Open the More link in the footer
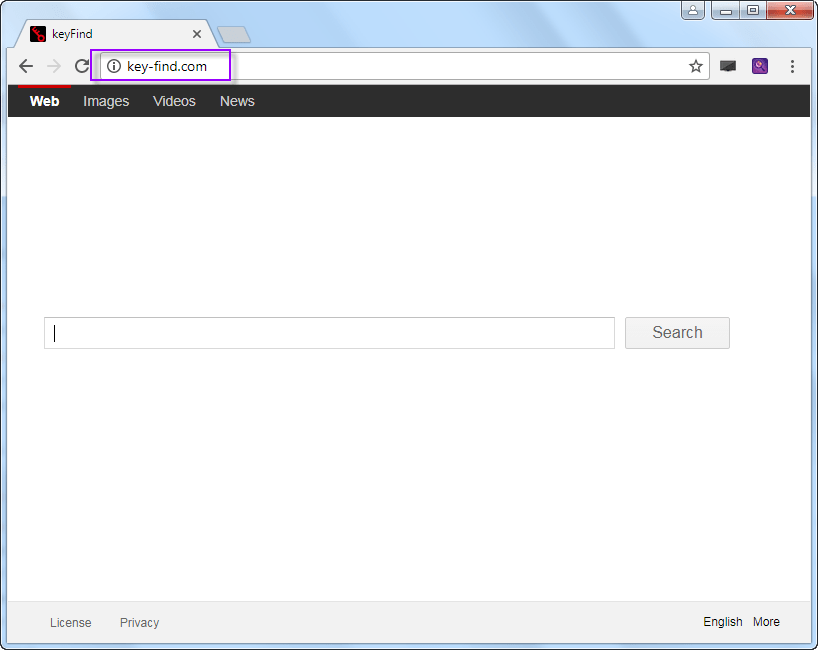Viewport: 818px width, 650px height. pos(766,622)
